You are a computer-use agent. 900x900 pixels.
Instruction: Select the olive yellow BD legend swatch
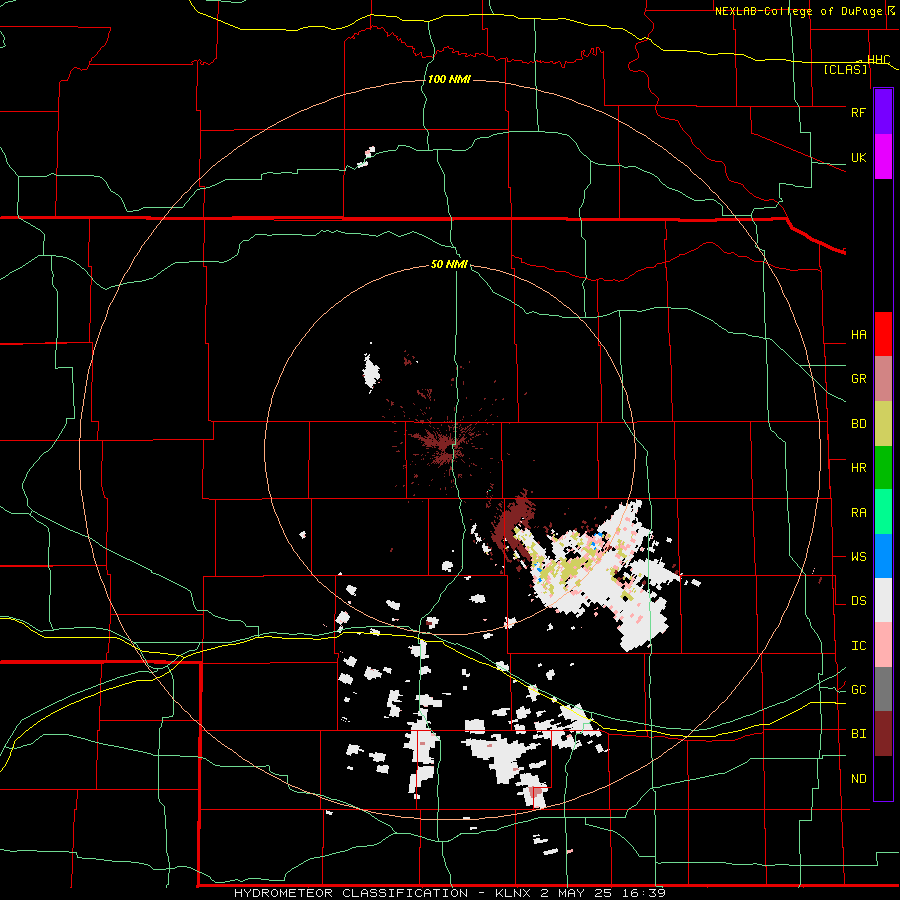click(x=883, y=424)
